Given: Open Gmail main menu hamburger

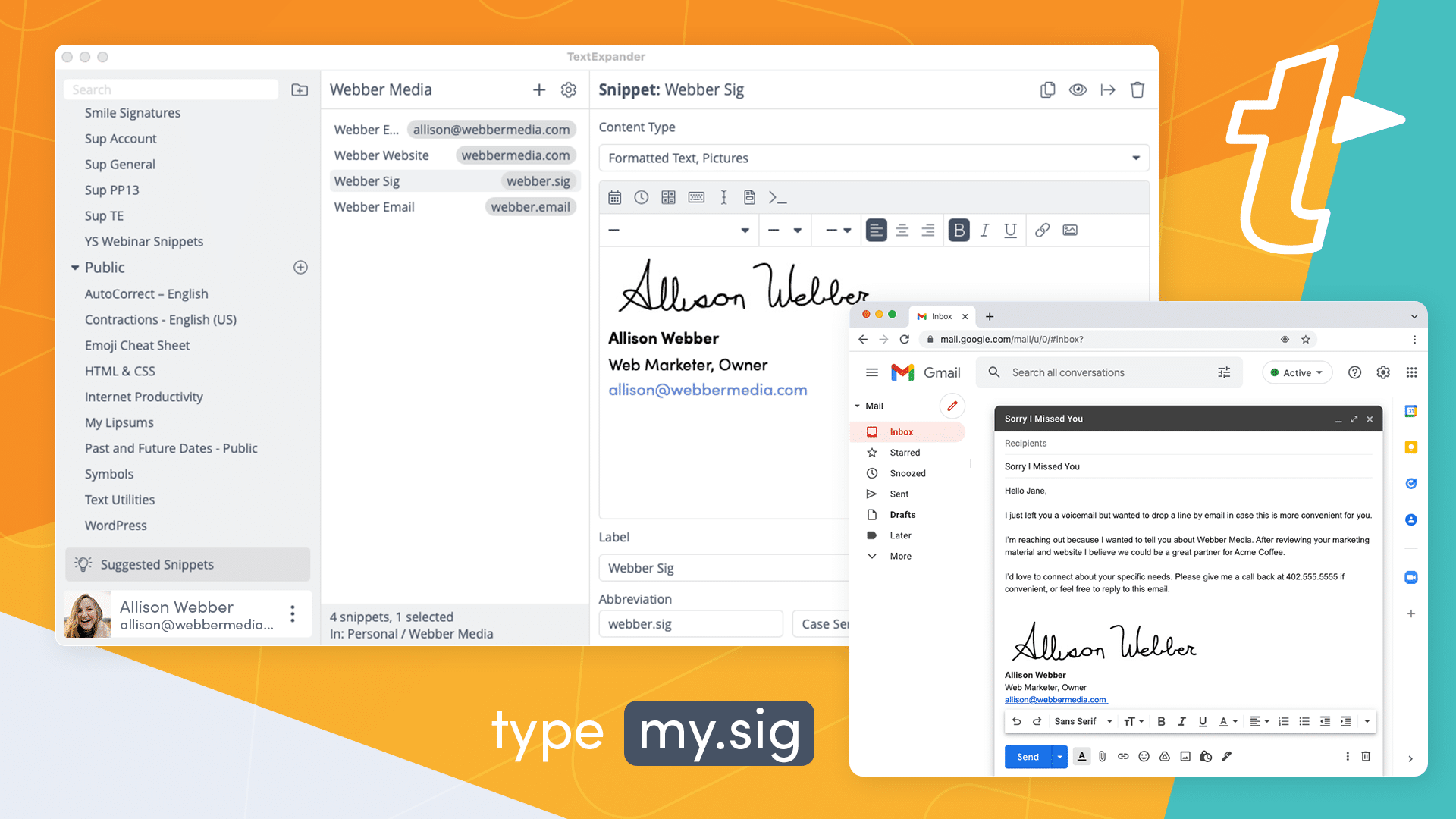Looking at the screenshot, I should coord(872,373).
